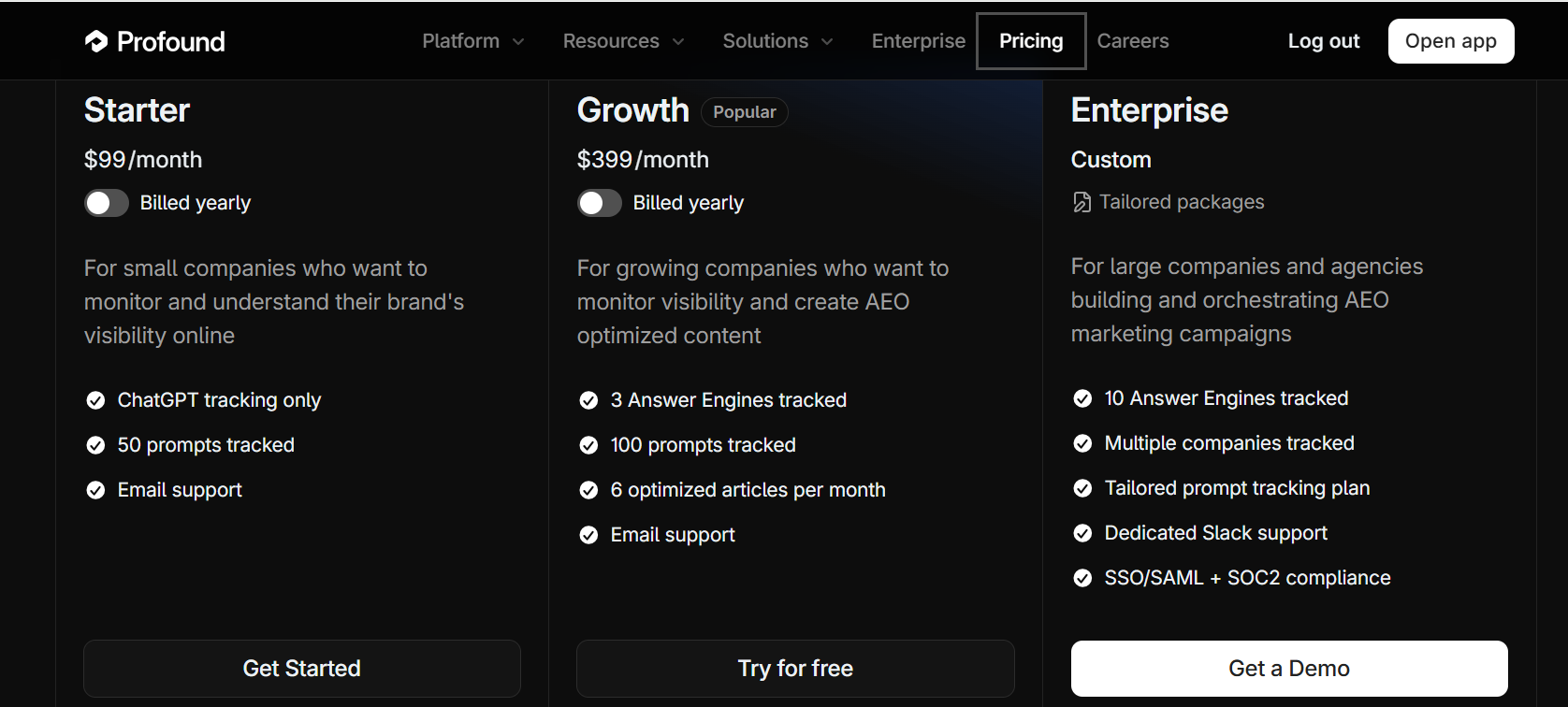This screenshot has width=1568, height=707.
Task: Click Get Started for the Starter plan
Action: point(301,668)
